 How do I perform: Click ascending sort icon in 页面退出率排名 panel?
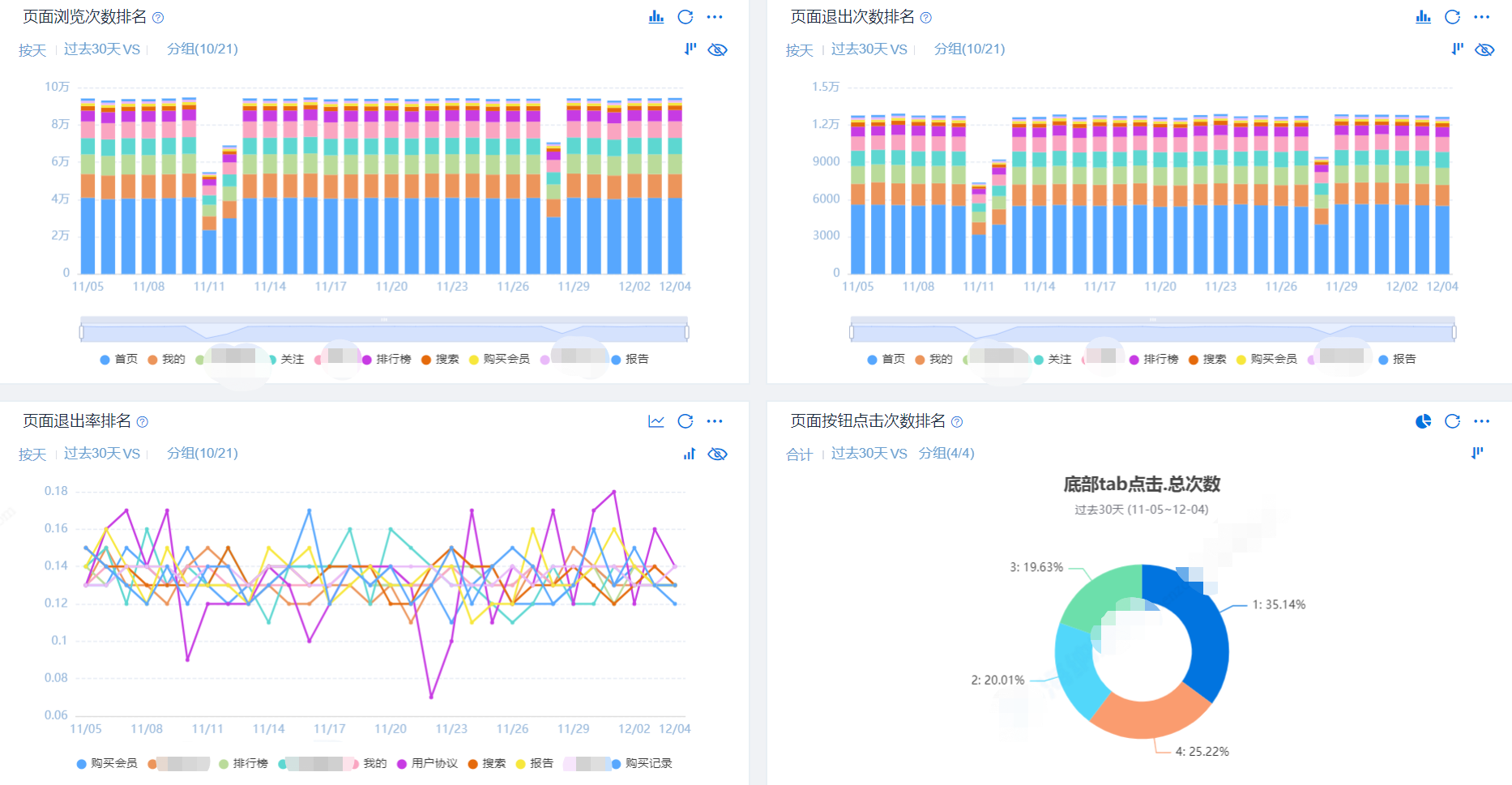[x=690, y=454]
